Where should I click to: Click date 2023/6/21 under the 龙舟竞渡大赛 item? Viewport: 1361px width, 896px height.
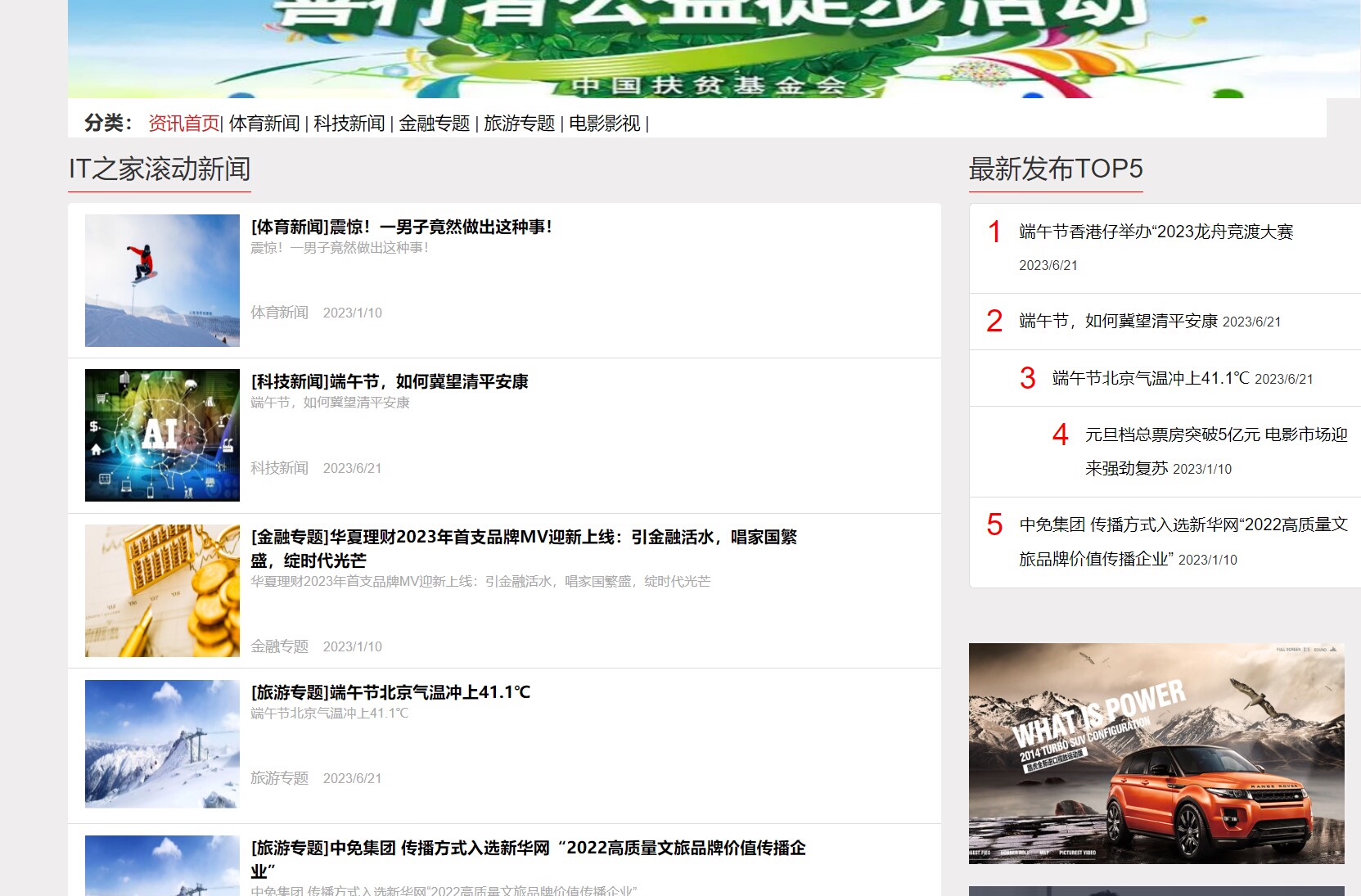pos(1048,266)
